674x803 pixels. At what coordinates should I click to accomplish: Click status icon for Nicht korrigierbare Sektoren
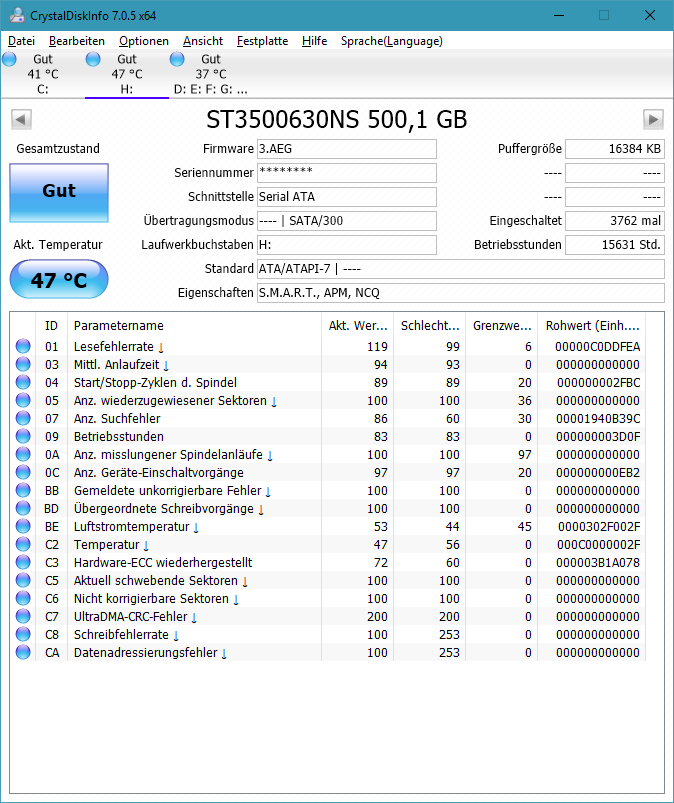(23, 598)
